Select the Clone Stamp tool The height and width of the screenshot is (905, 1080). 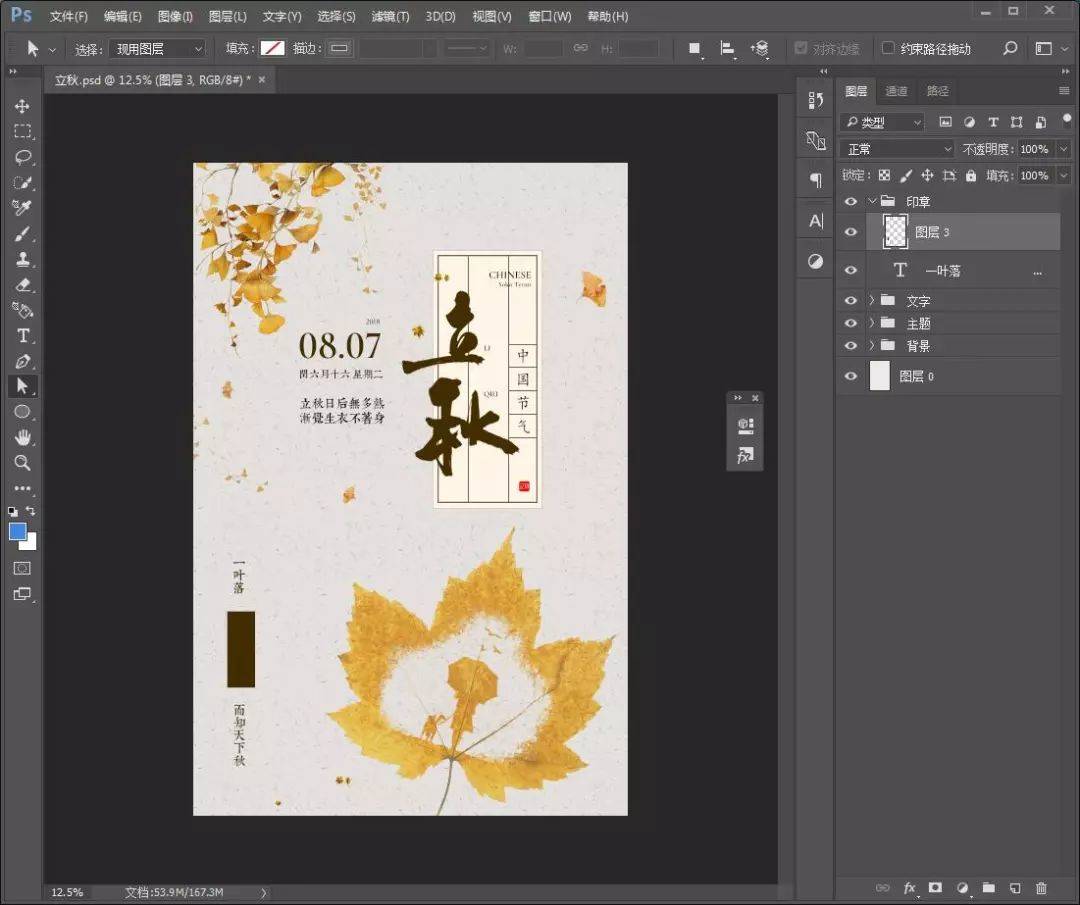[22, 259]
